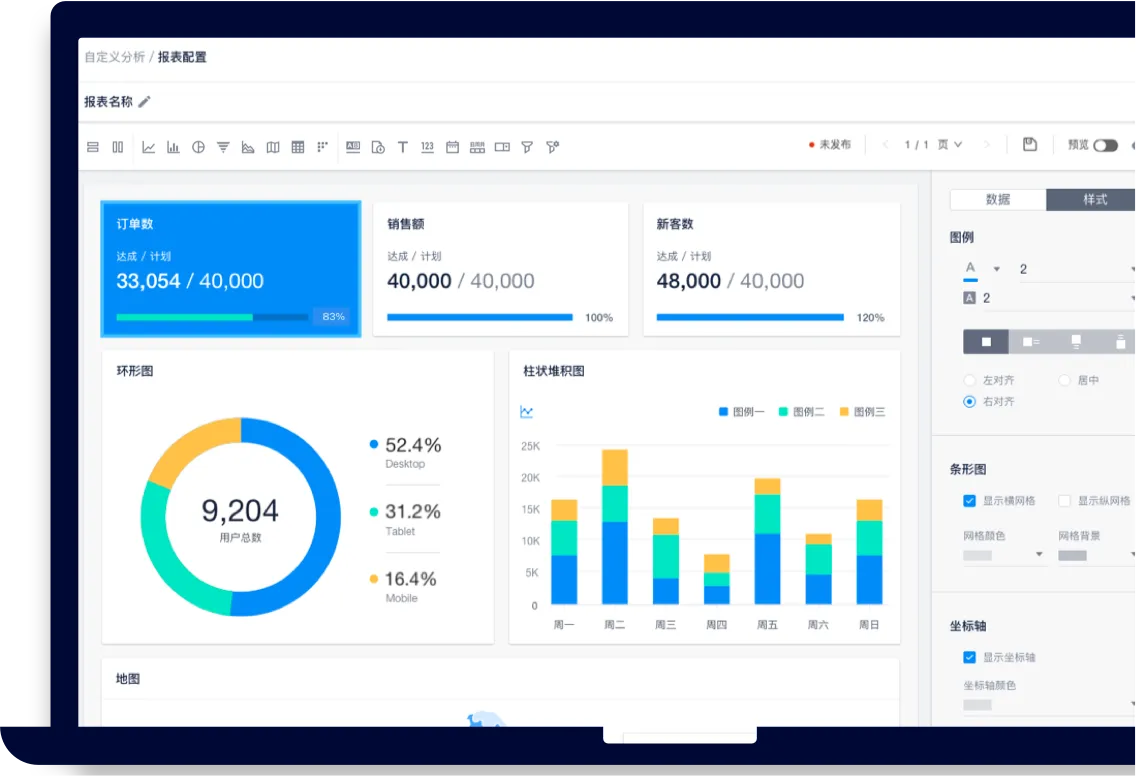Insert a line chart from toolbar
This screenshot has width=1136, height=776.
149,147
